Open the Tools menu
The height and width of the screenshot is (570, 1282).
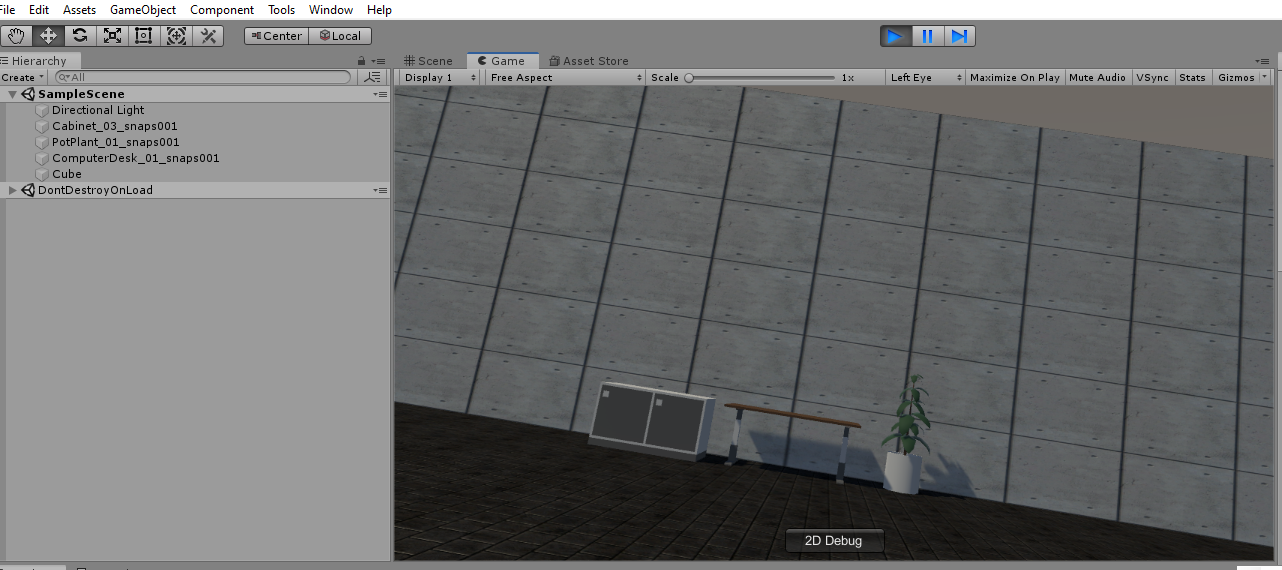[x=282, y=10]
